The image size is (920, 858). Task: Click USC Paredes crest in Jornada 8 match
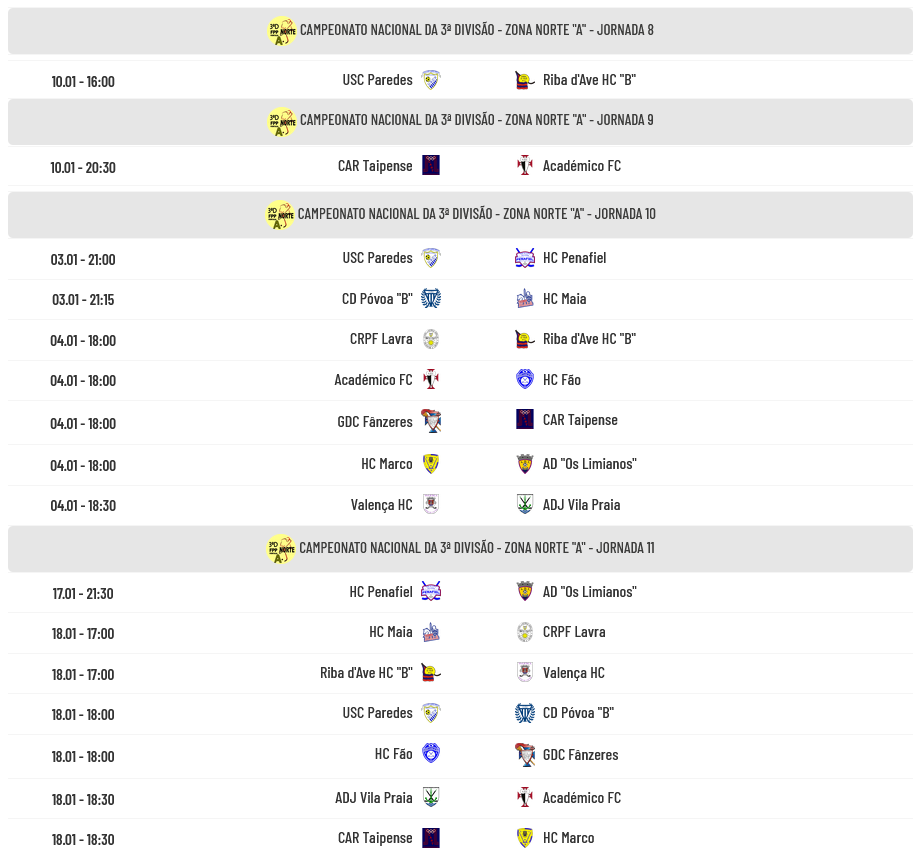coord(431,80)
